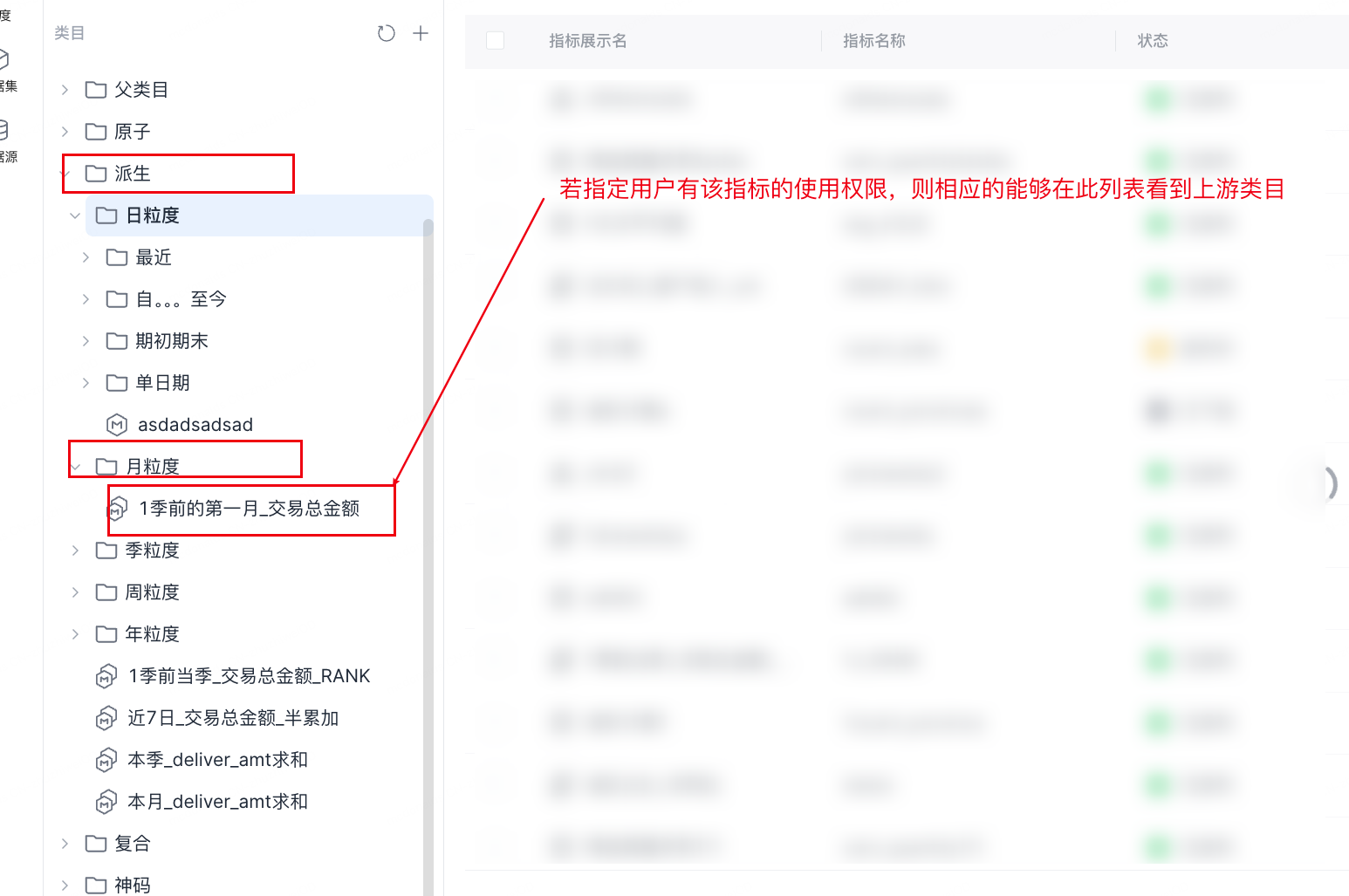The width and height of the screenshot is (1349, 896).
Task: Select the 期初期末 folder
Action: (171, 341)
